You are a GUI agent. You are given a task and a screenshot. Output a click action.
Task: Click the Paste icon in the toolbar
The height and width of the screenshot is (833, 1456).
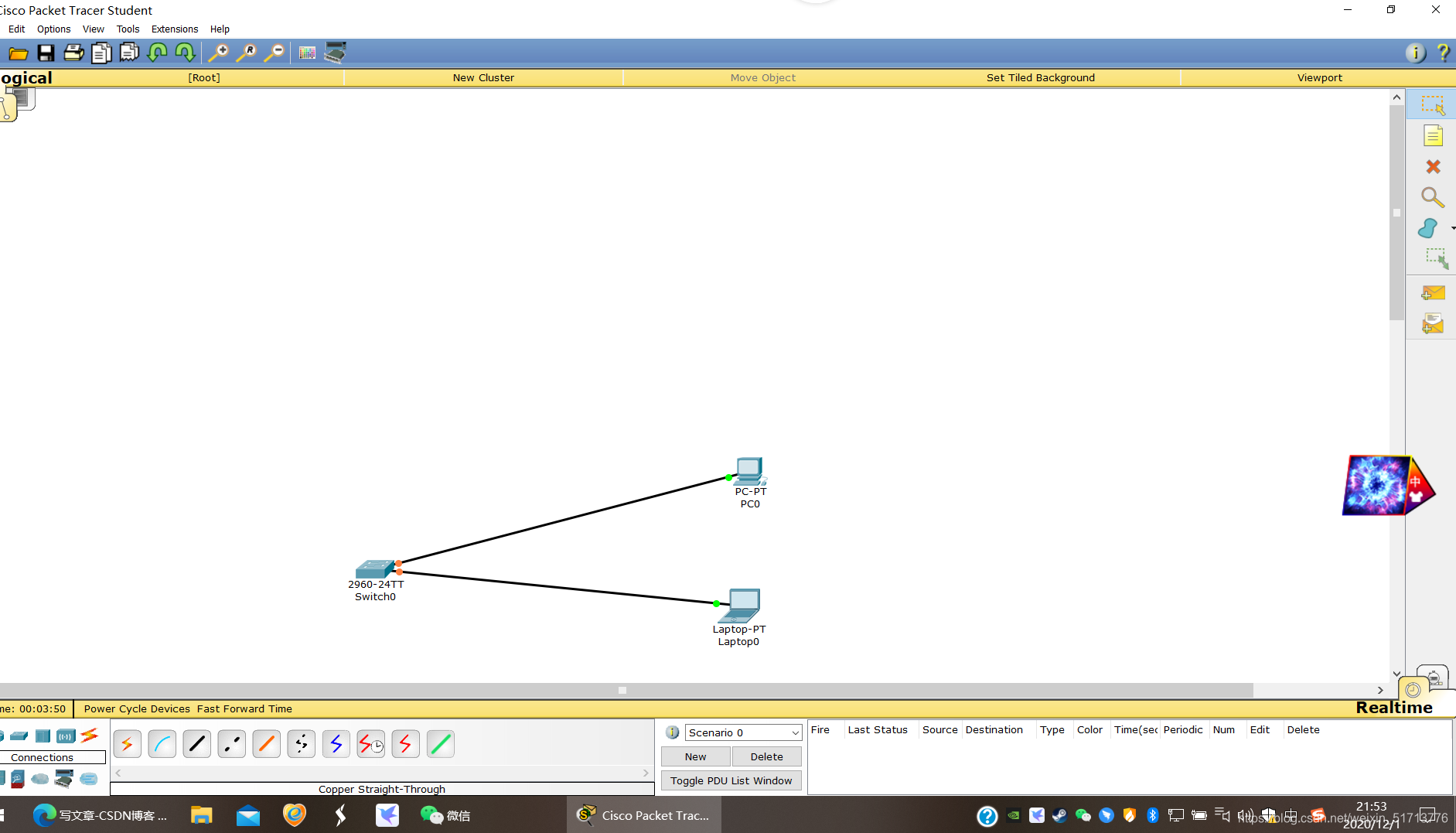coord(129,53)
